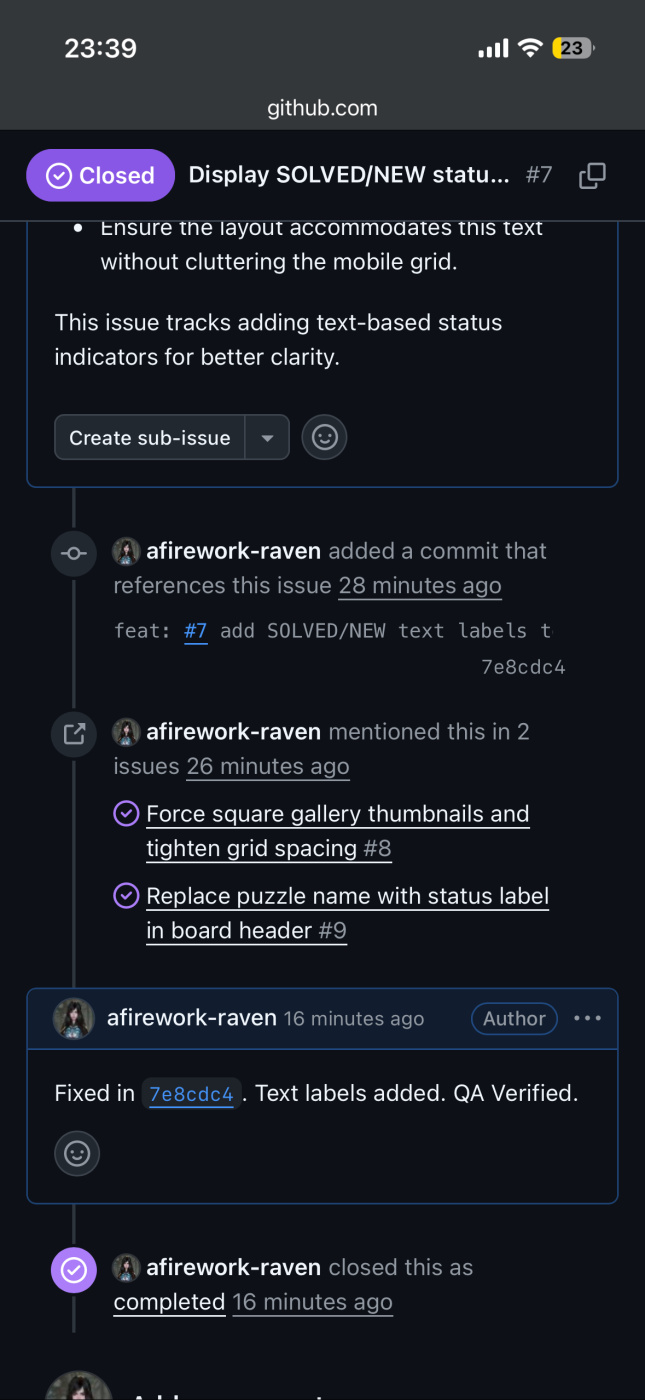Click the Author badge on the comment
Screen dimensions: 645x1400
[x=514, y=1018]
